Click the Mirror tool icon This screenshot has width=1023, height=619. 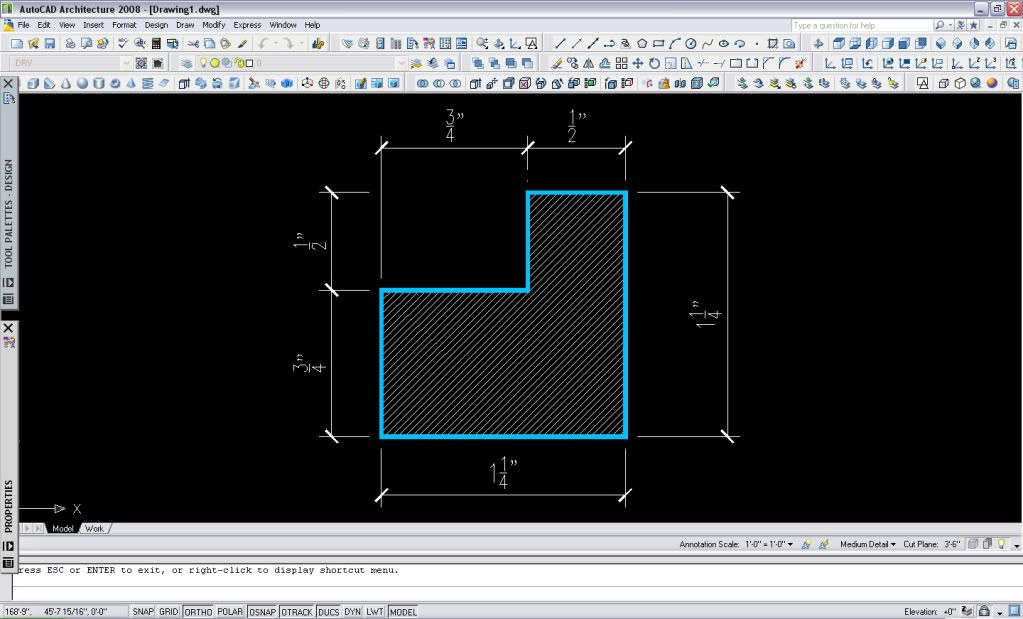(587, 63)
